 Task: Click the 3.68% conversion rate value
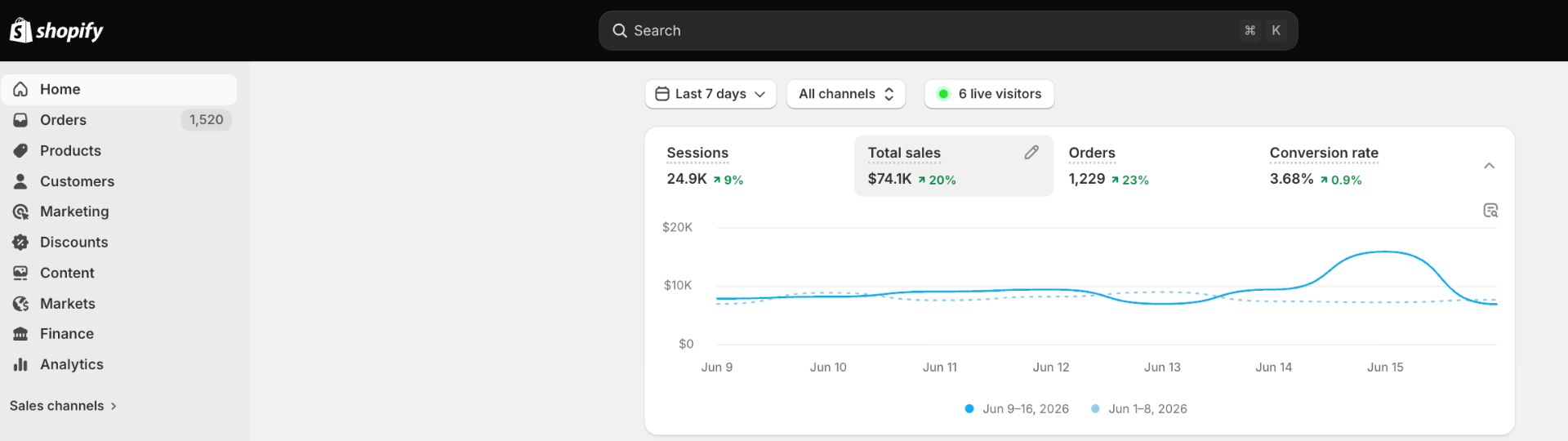1291,179
